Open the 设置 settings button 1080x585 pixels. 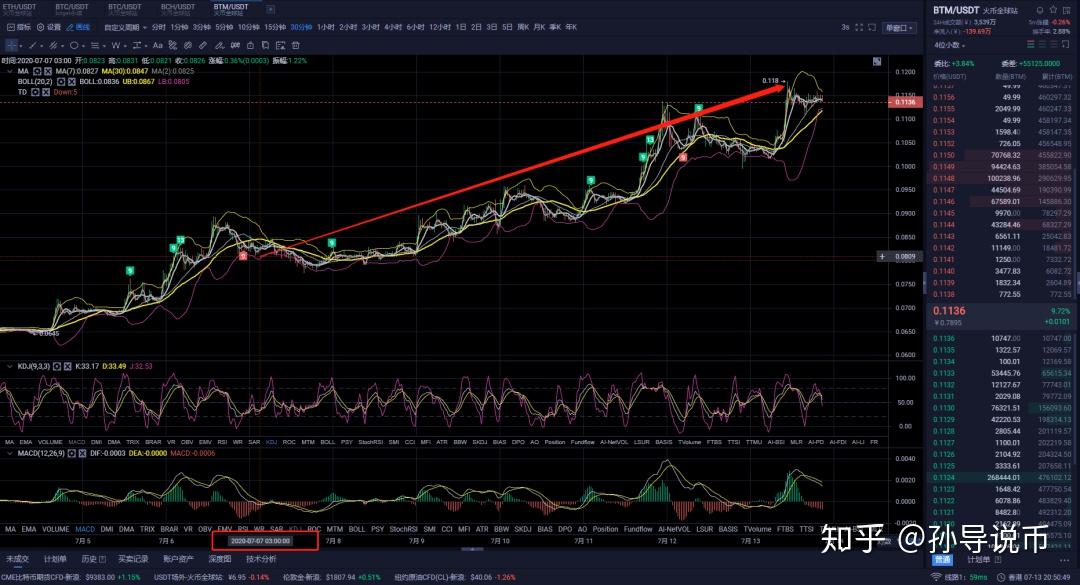point(49,28)
